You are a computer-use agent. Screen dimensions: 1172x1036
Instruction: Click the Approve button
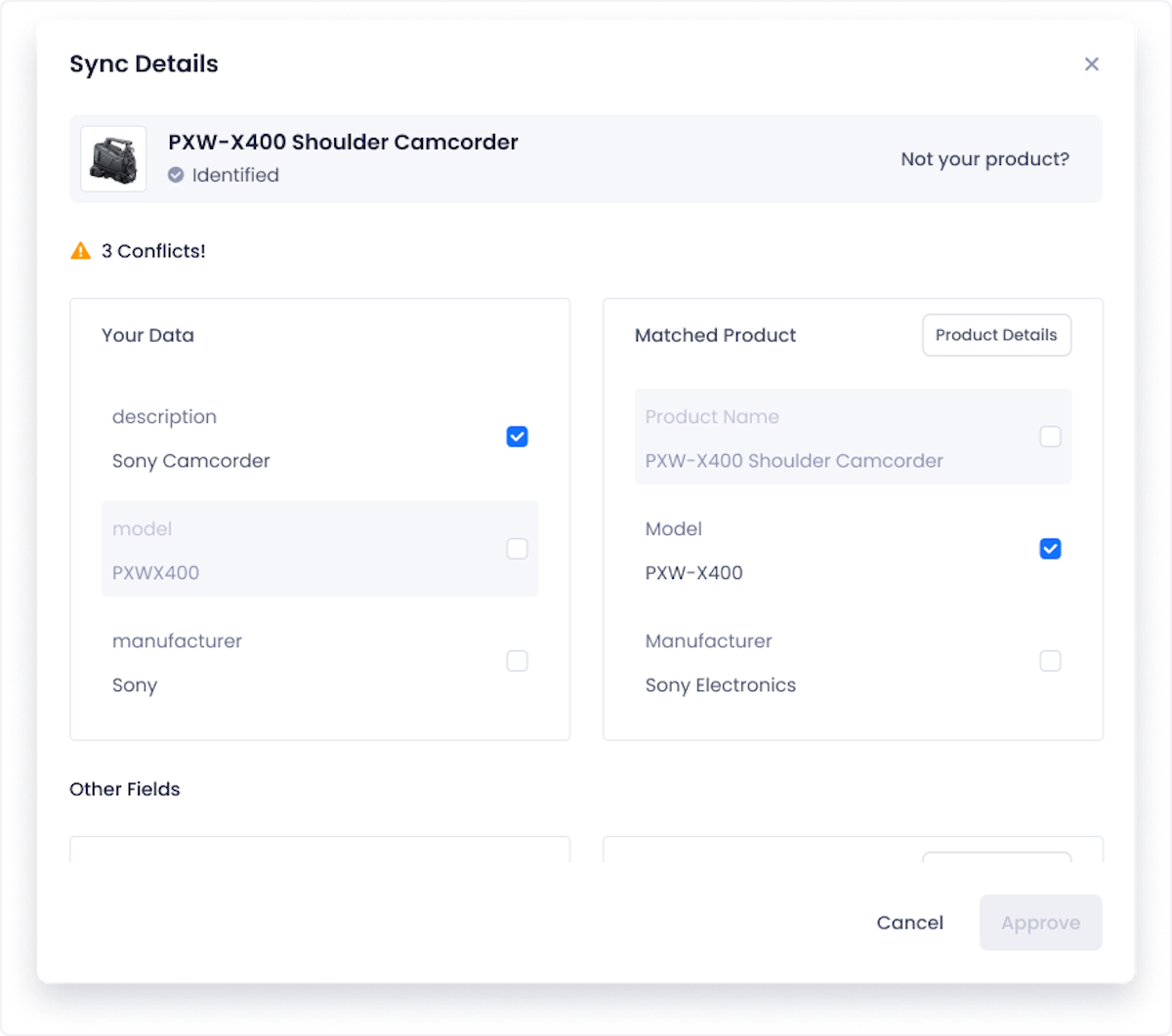(1041, 923)
